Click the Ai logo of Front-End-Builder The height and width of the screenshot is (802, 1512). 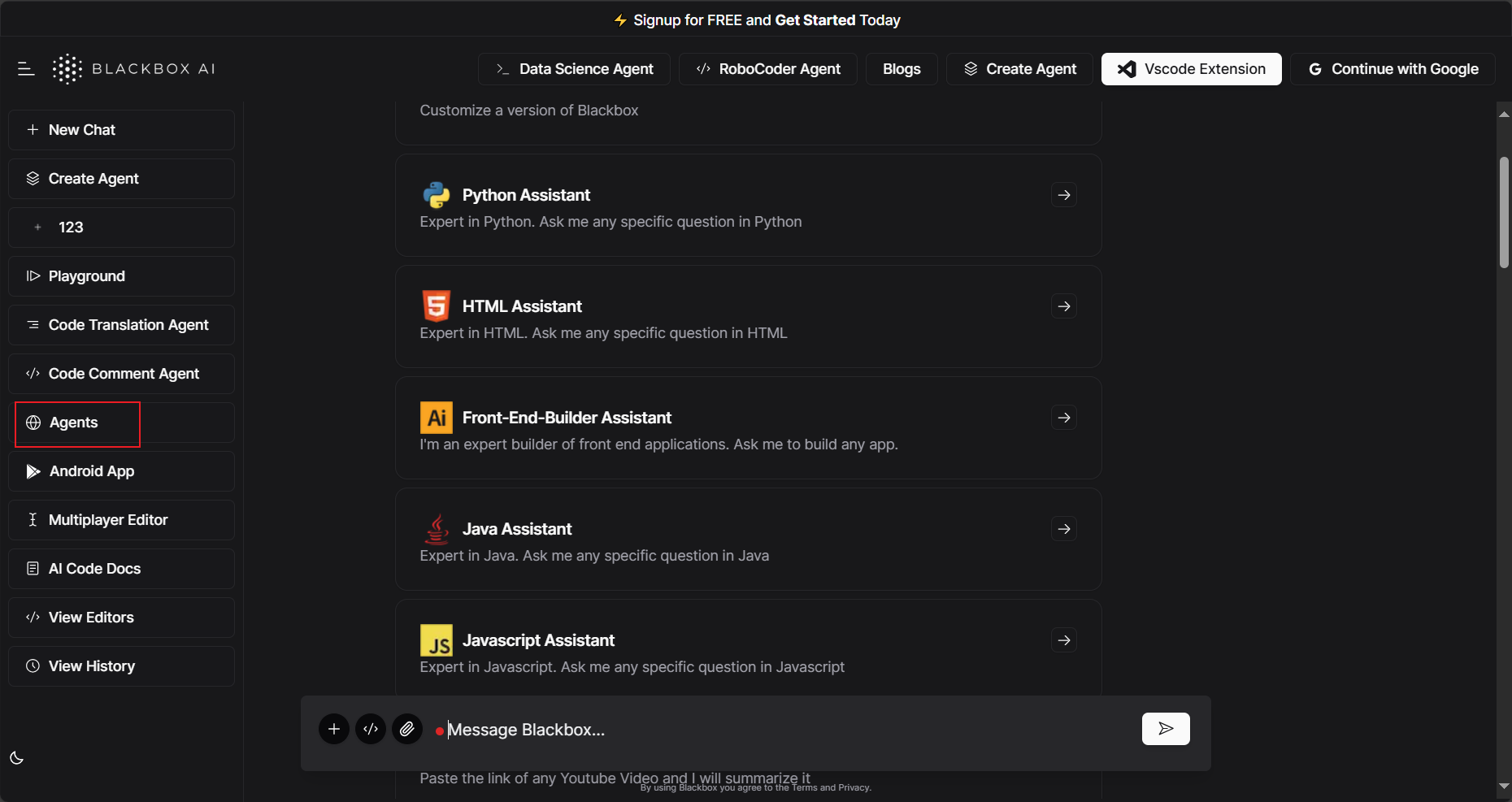[x=437, y=418]
